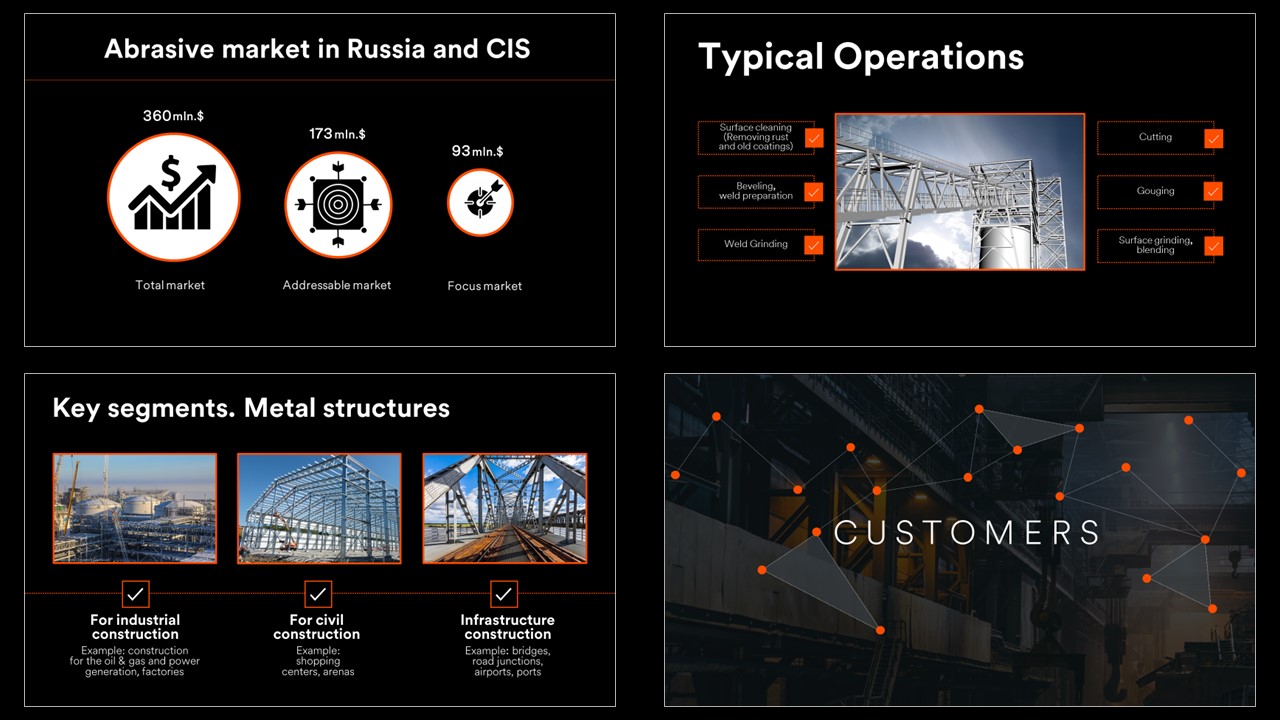Toggle the Beveling, weld preparation checkbox
Screen dimensions: 1280x720
814,192
